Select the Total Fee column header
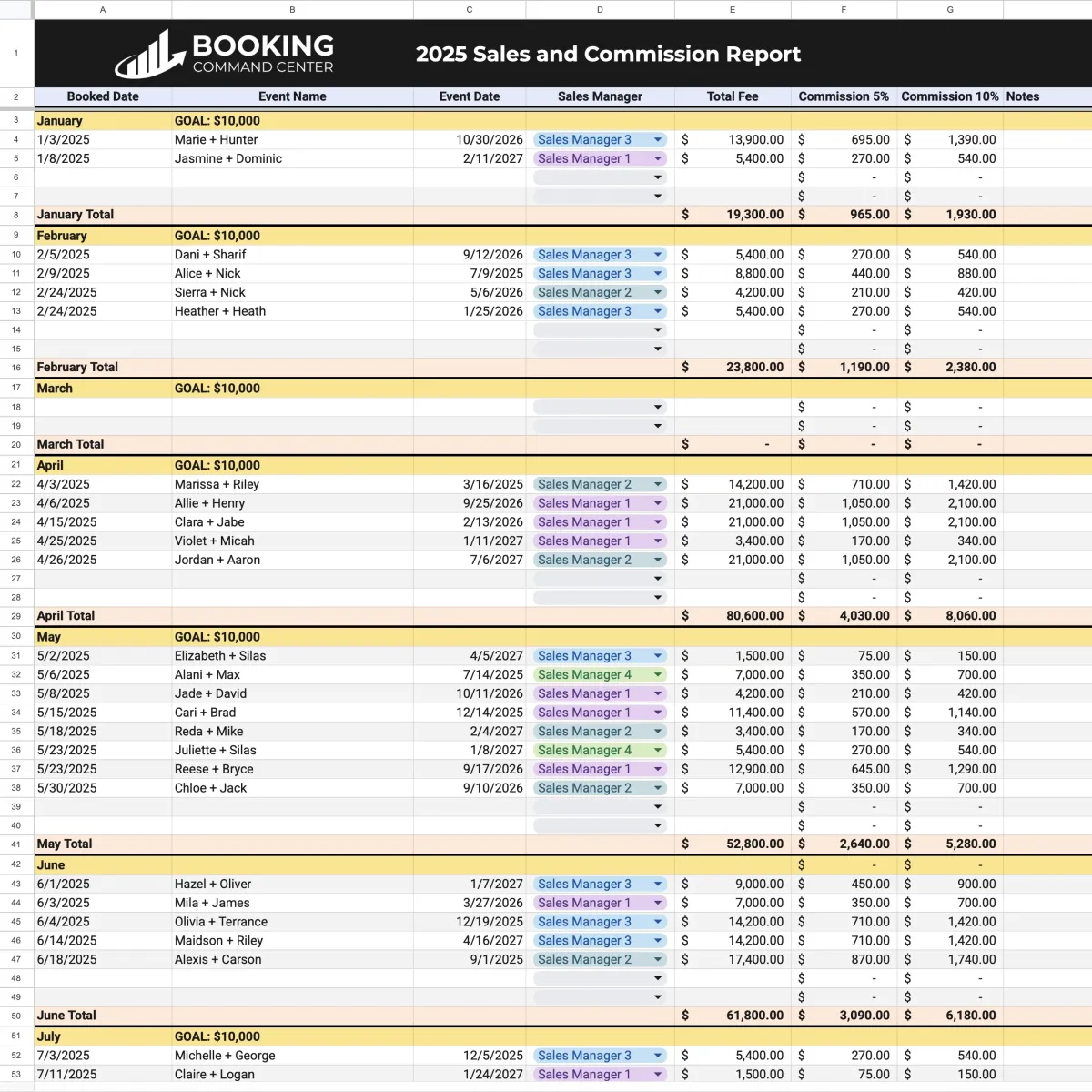The width and height of the screenshot is (1092, 1092). click(732, 96)
